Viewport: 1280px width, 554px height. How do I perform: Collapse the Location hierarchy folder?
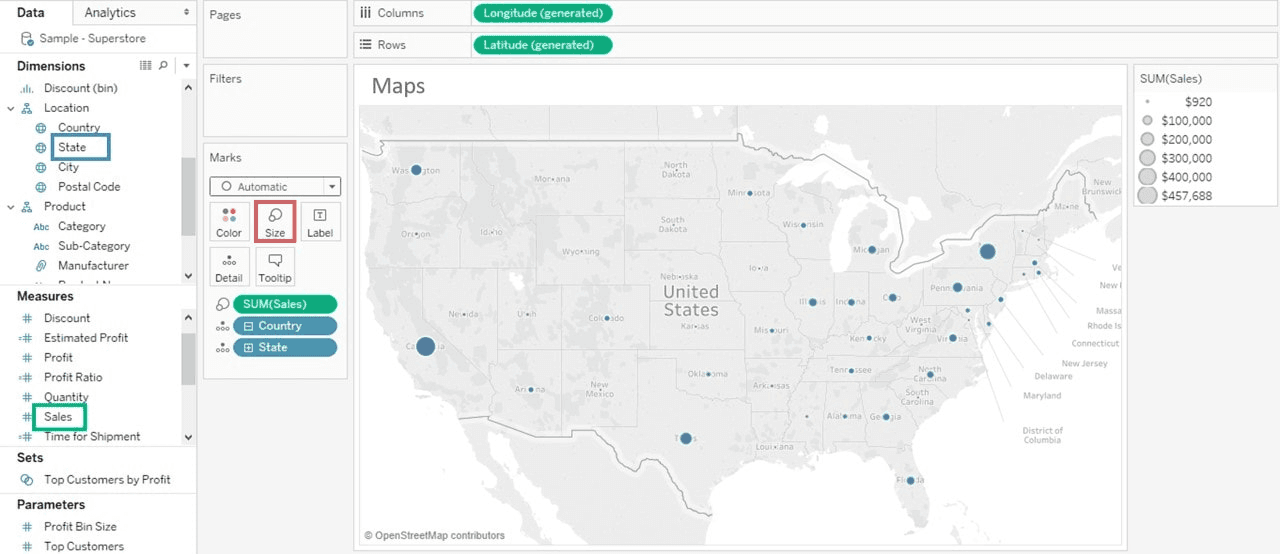tap(11, 108)
